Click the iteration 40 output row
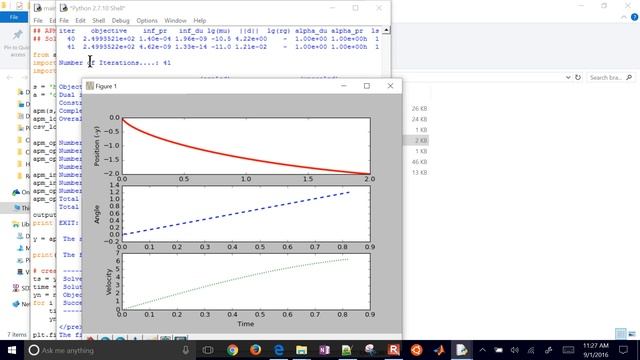The height and width of the screenshot is (360, 640). click(x=223, y=39)
